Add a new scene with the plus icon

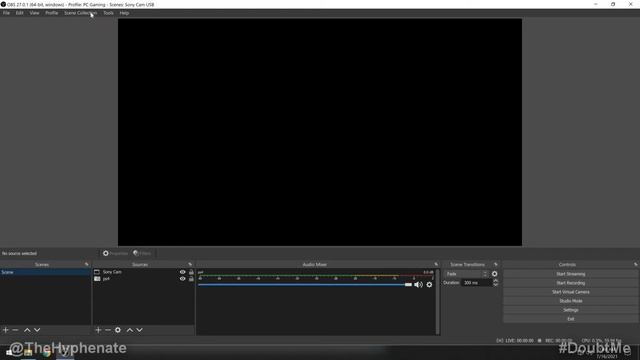coord(6,330)
